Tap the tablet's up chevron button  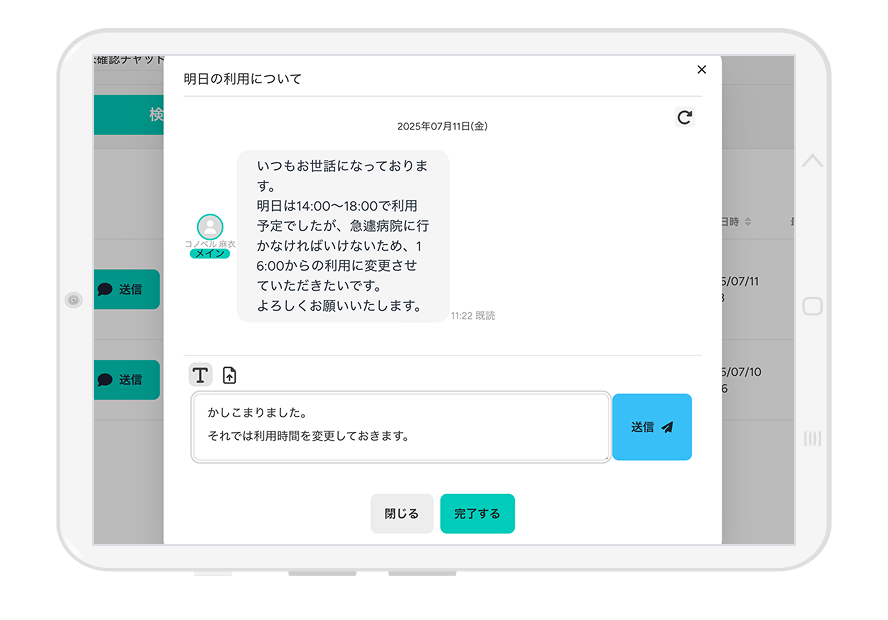coord(812,161)
